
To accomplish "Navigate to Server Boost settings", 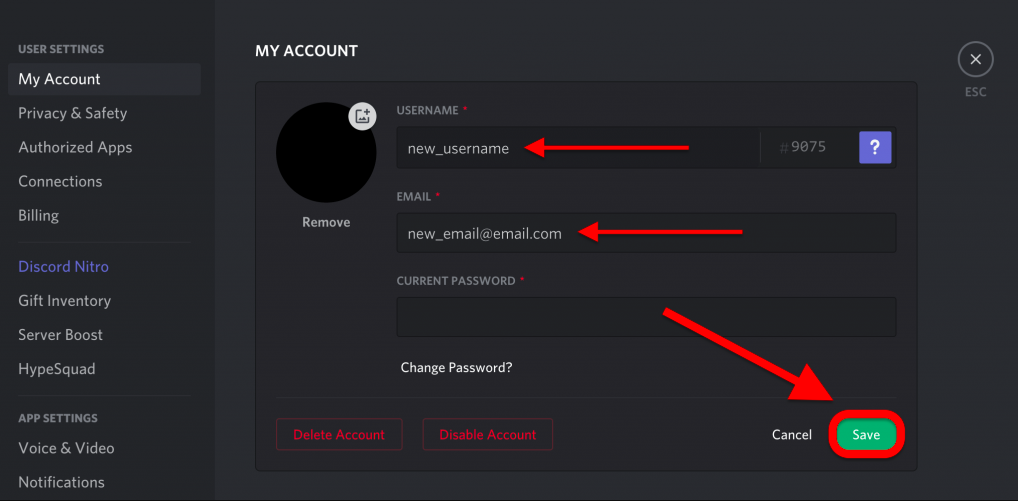I will 60,335.
